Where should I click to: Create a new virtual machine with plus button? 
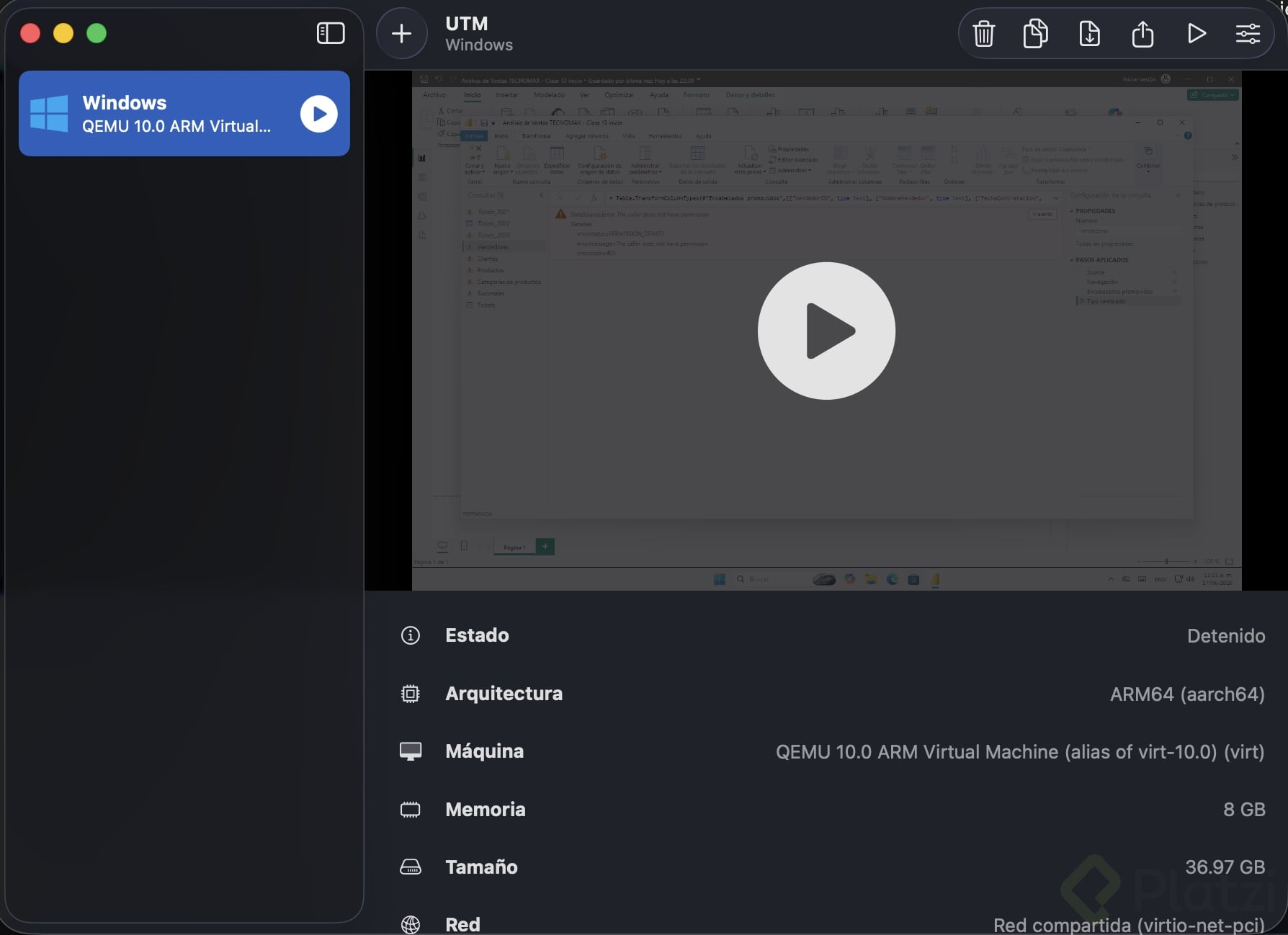(402, 33)
